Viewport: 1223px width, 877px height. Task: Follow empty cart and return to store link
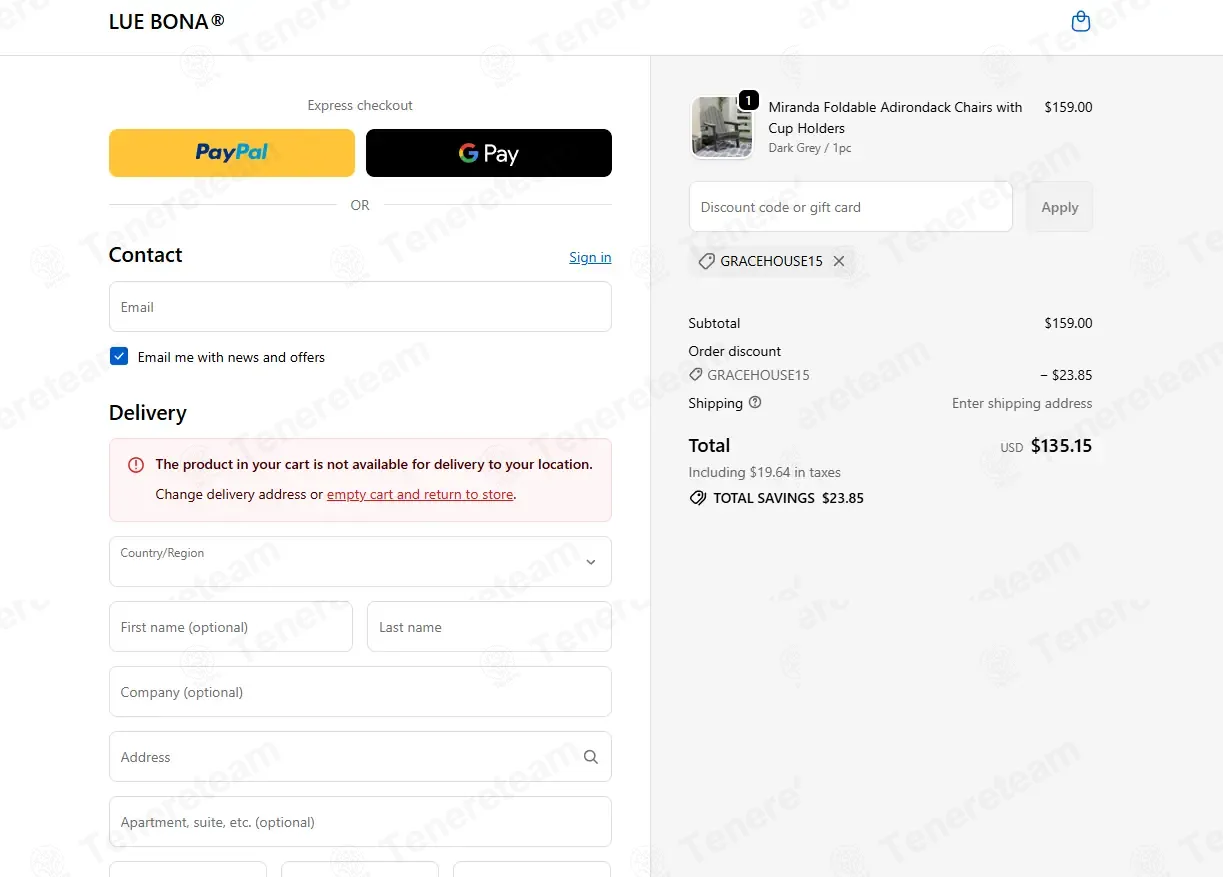420,494
